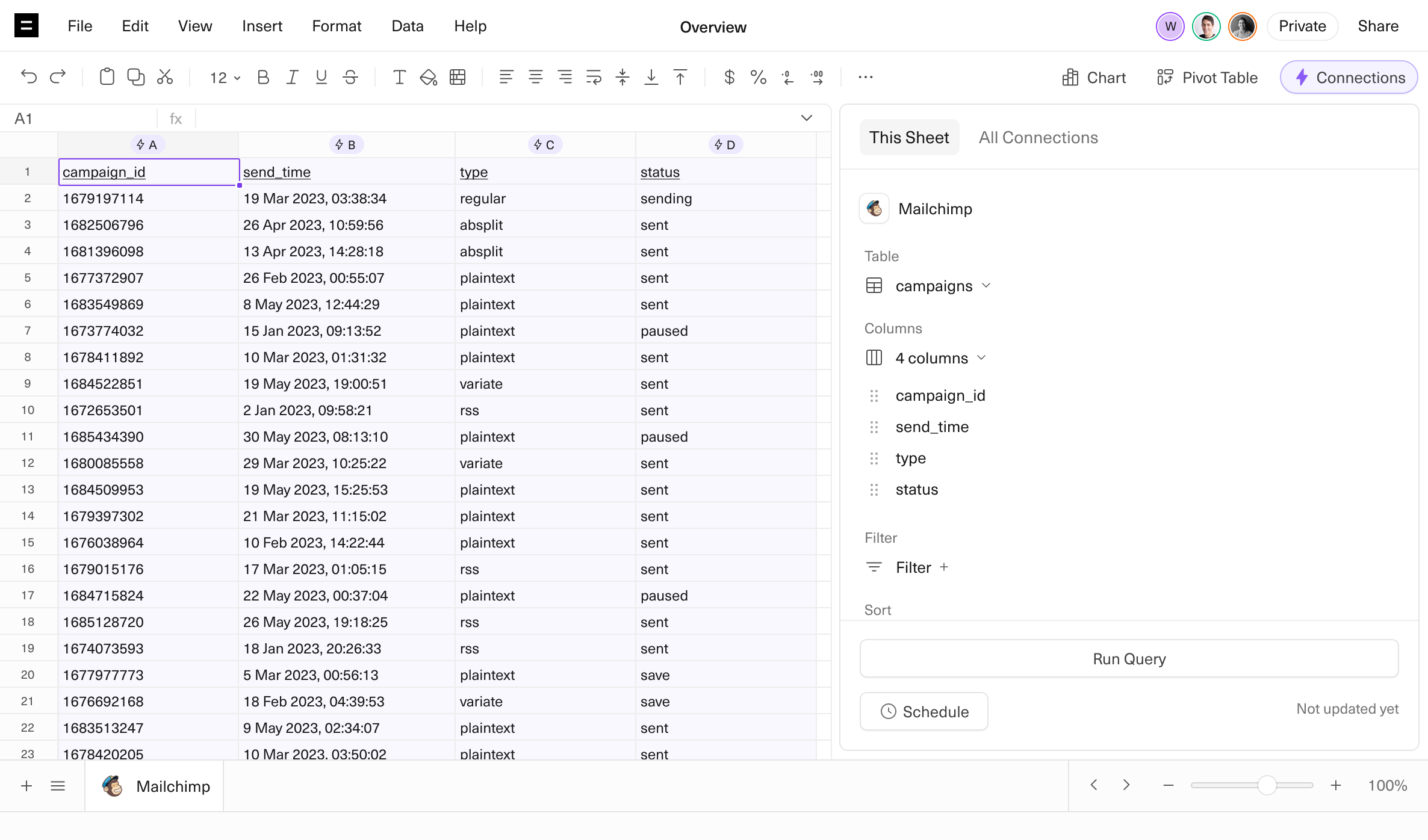Toggle underline formatting
The image size is (1428, 840).
tap(321, 77)
